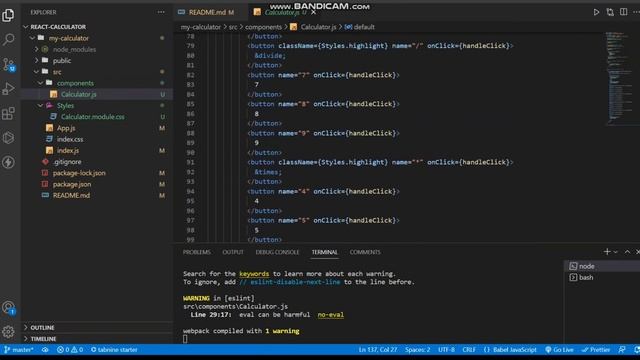
Task: Open errors and warnings count in status bar
Action: 70,350
